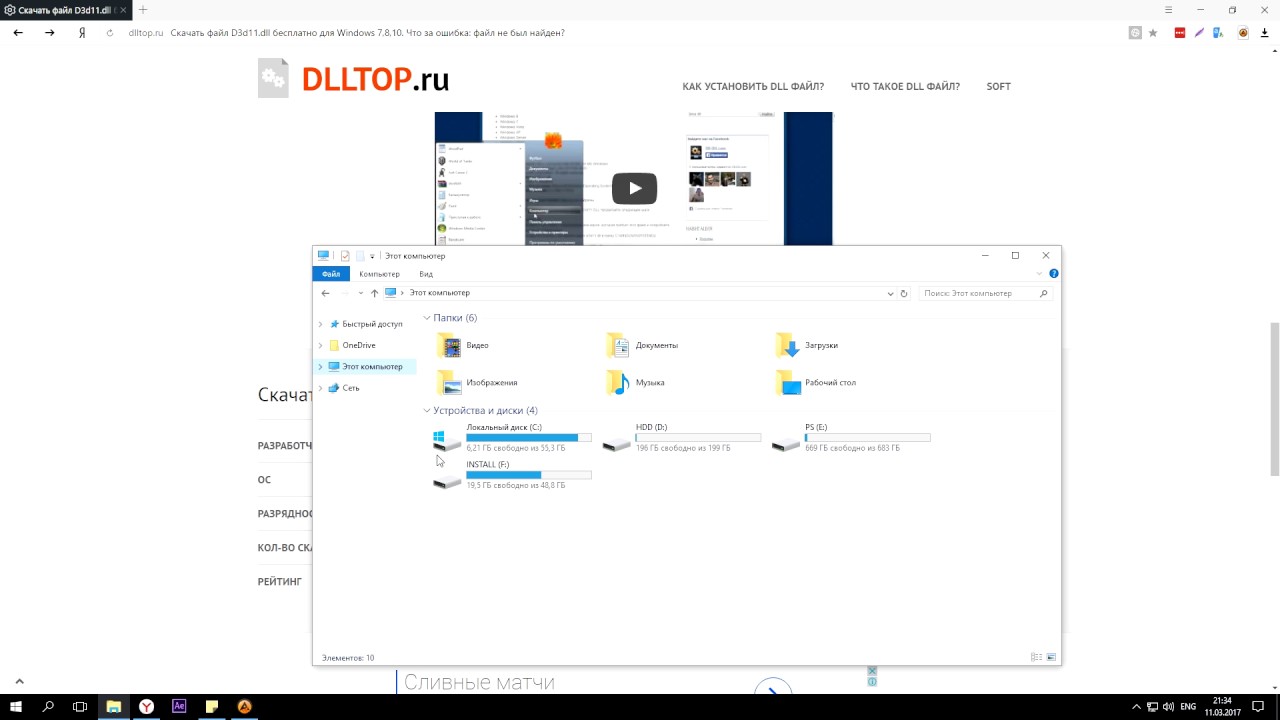The height and width of the screenshot is (720, 1280).
Task: Reload the browser page
Action: [110, 33]
